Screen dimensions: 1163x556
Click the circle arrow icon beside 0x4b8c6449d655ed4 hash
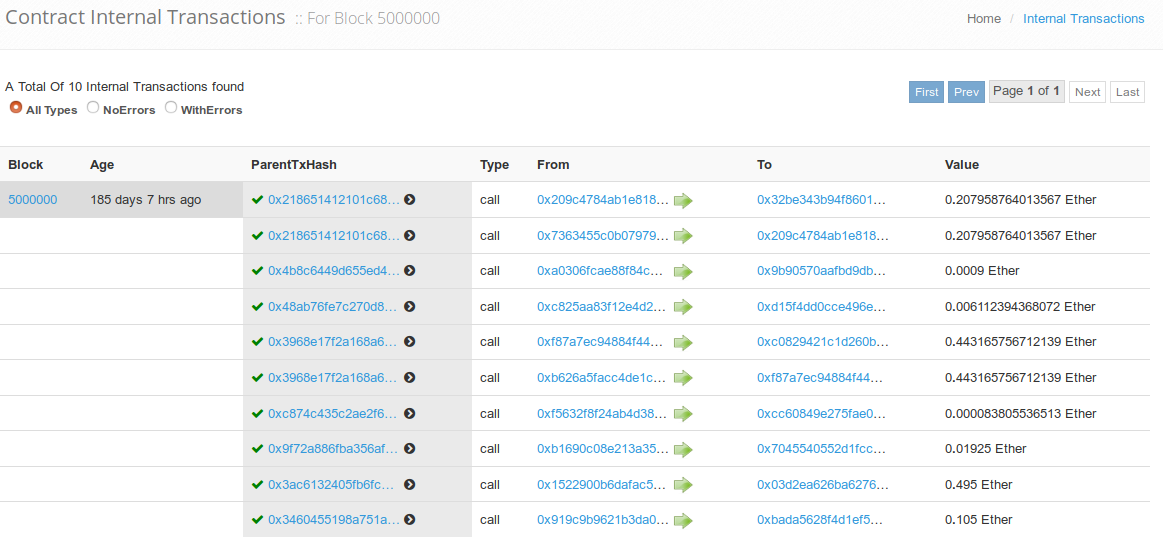tap(410, 271)
